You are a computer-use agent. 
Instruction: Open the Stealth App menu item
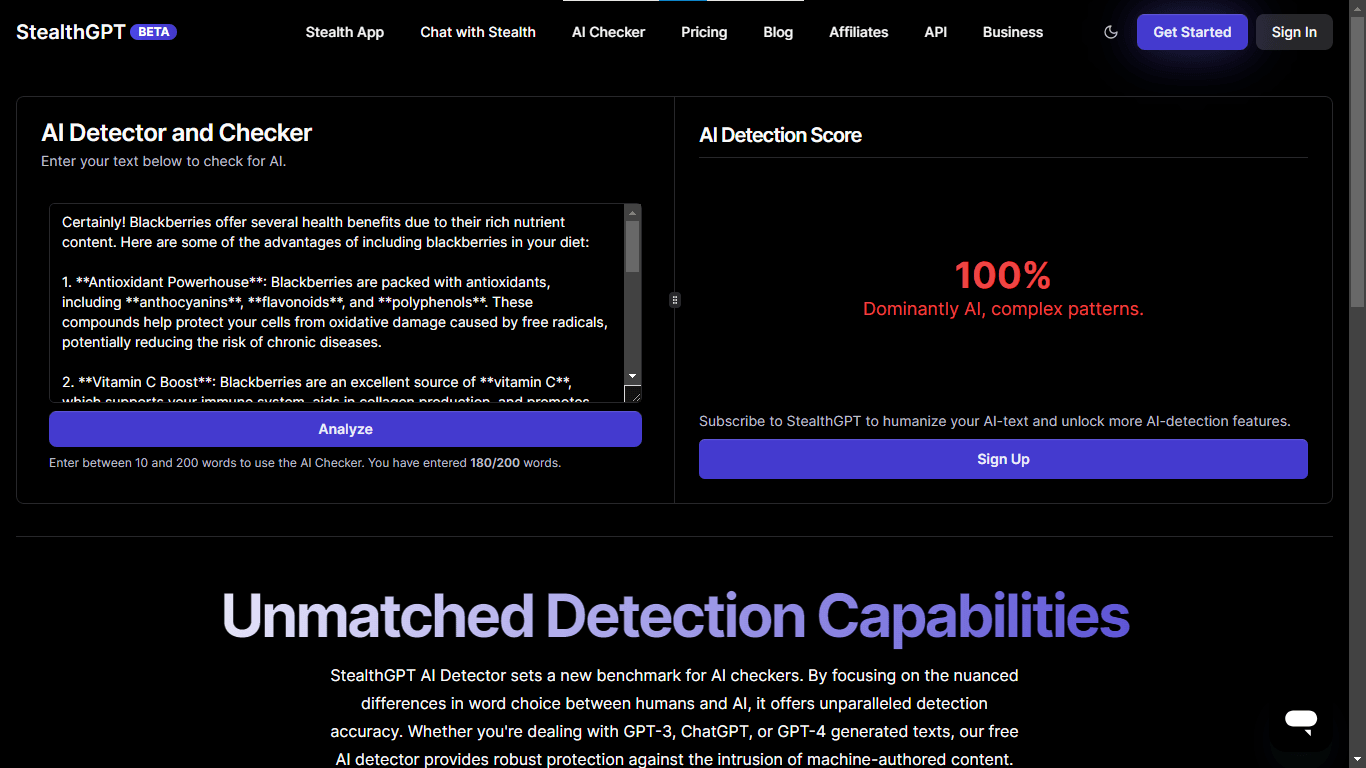tap(344, 32)
